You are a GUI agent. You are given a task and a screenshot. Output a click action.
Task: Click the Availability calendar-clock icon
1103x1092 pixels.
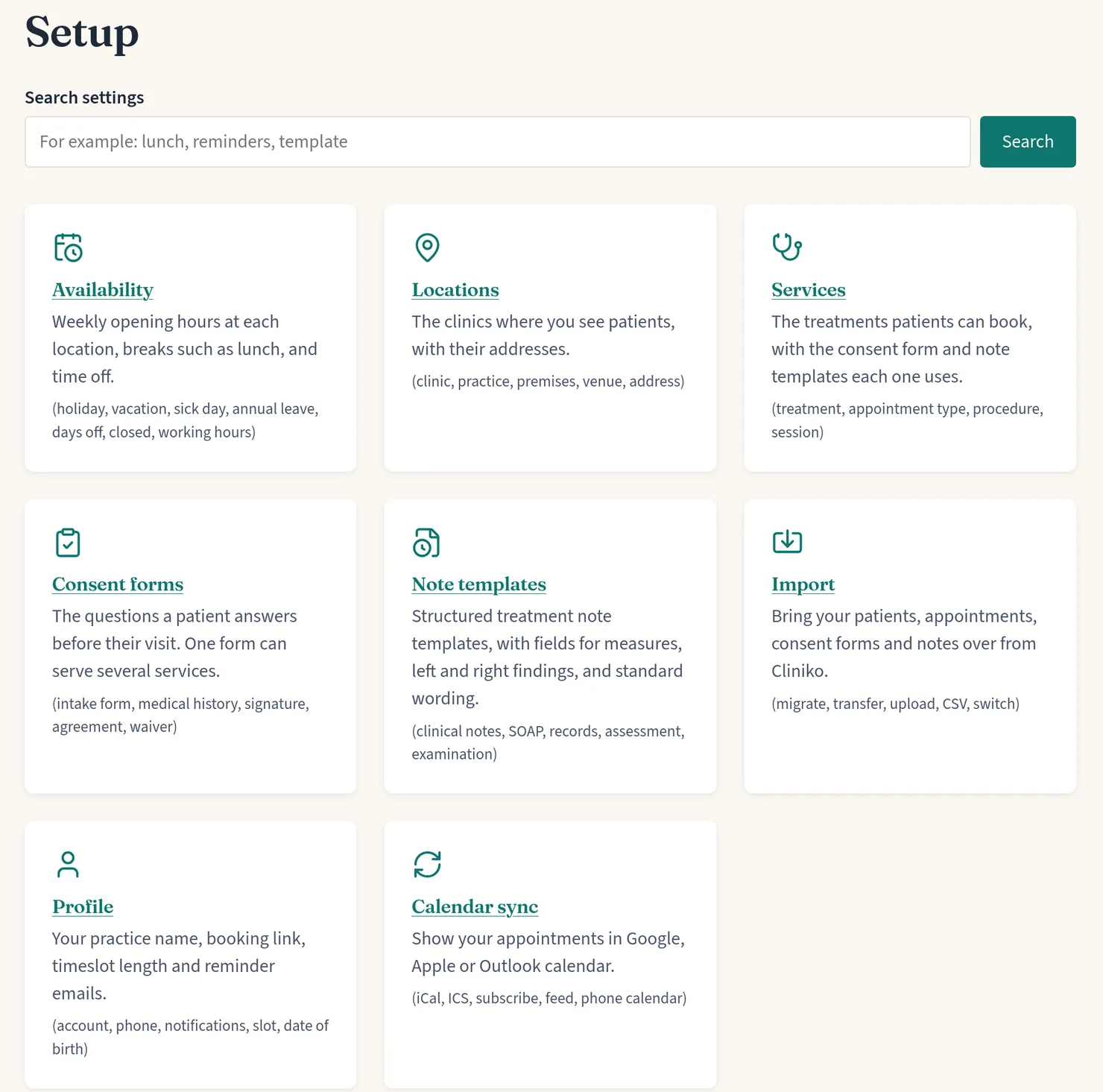click(x=68, y=247)
